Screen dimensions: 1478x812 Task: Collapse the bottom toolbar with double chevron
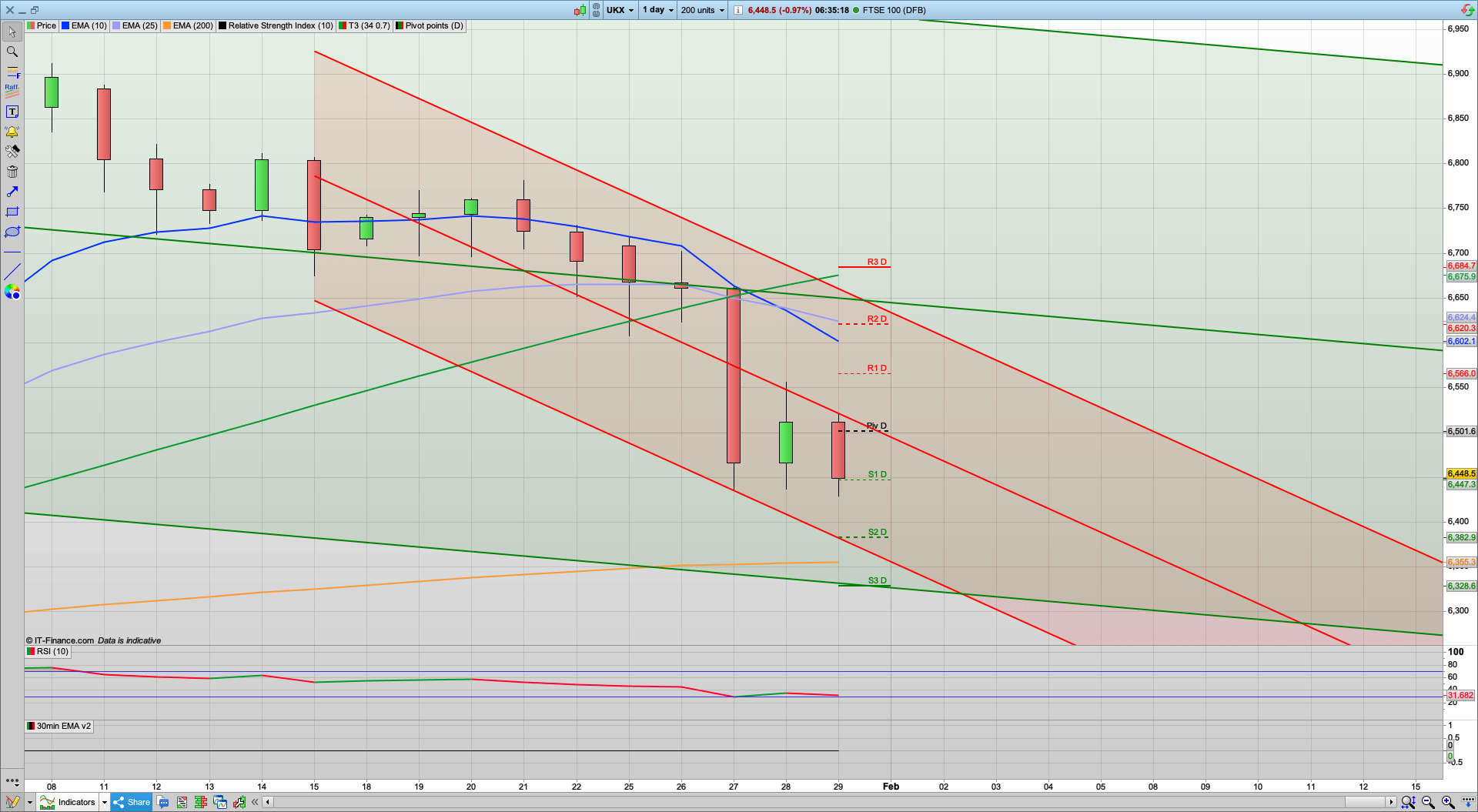coord(255,802)
